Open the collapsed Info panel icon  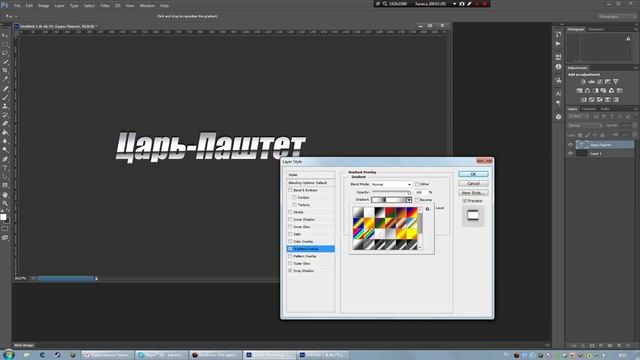(x=558, y=67)
